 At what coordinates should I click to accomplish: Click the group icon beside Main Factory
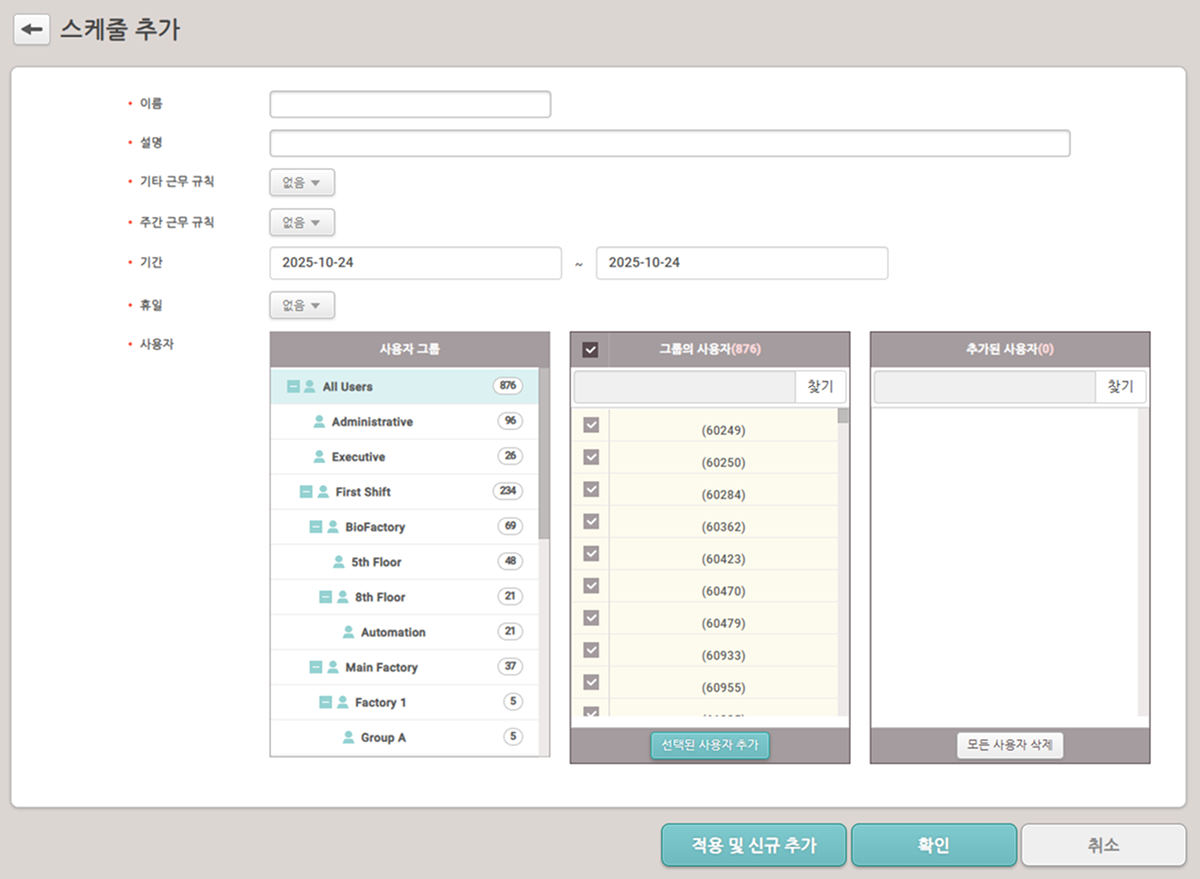pyautogui.click(x=333, y=667)
